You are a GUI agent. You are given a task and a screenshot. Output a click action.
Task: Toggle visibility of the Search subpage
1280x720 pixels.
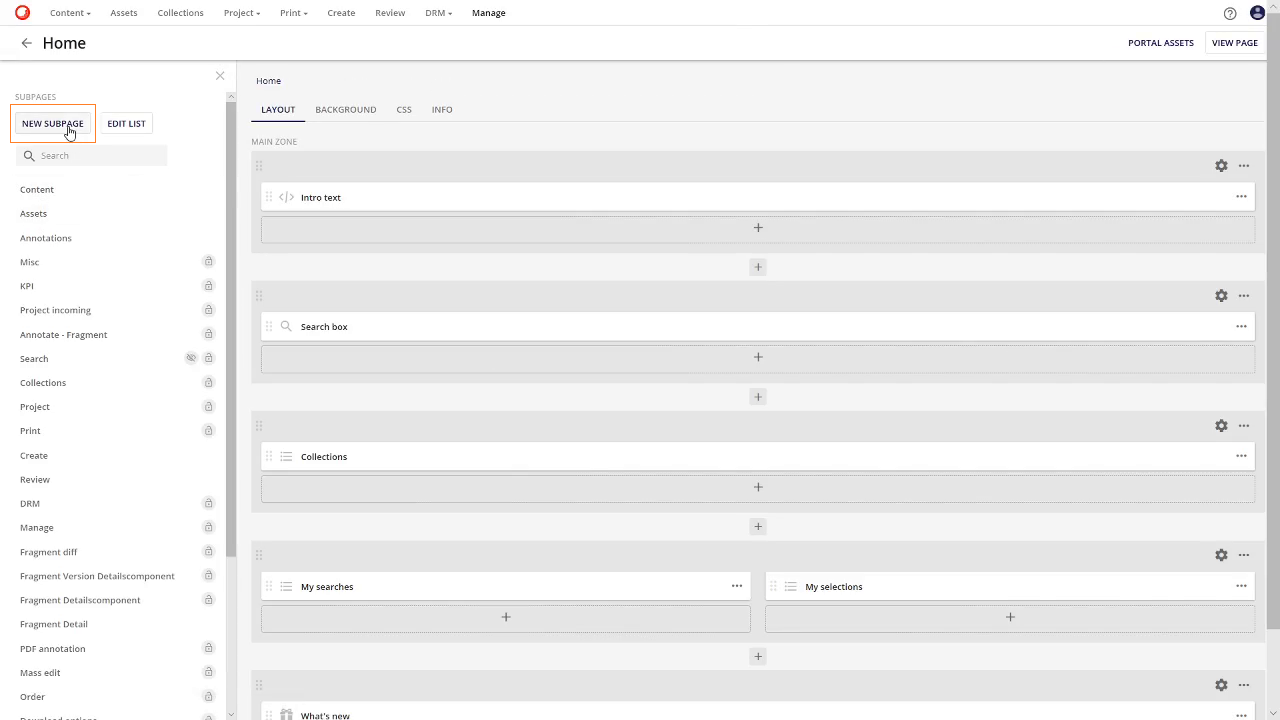(191, 357)
